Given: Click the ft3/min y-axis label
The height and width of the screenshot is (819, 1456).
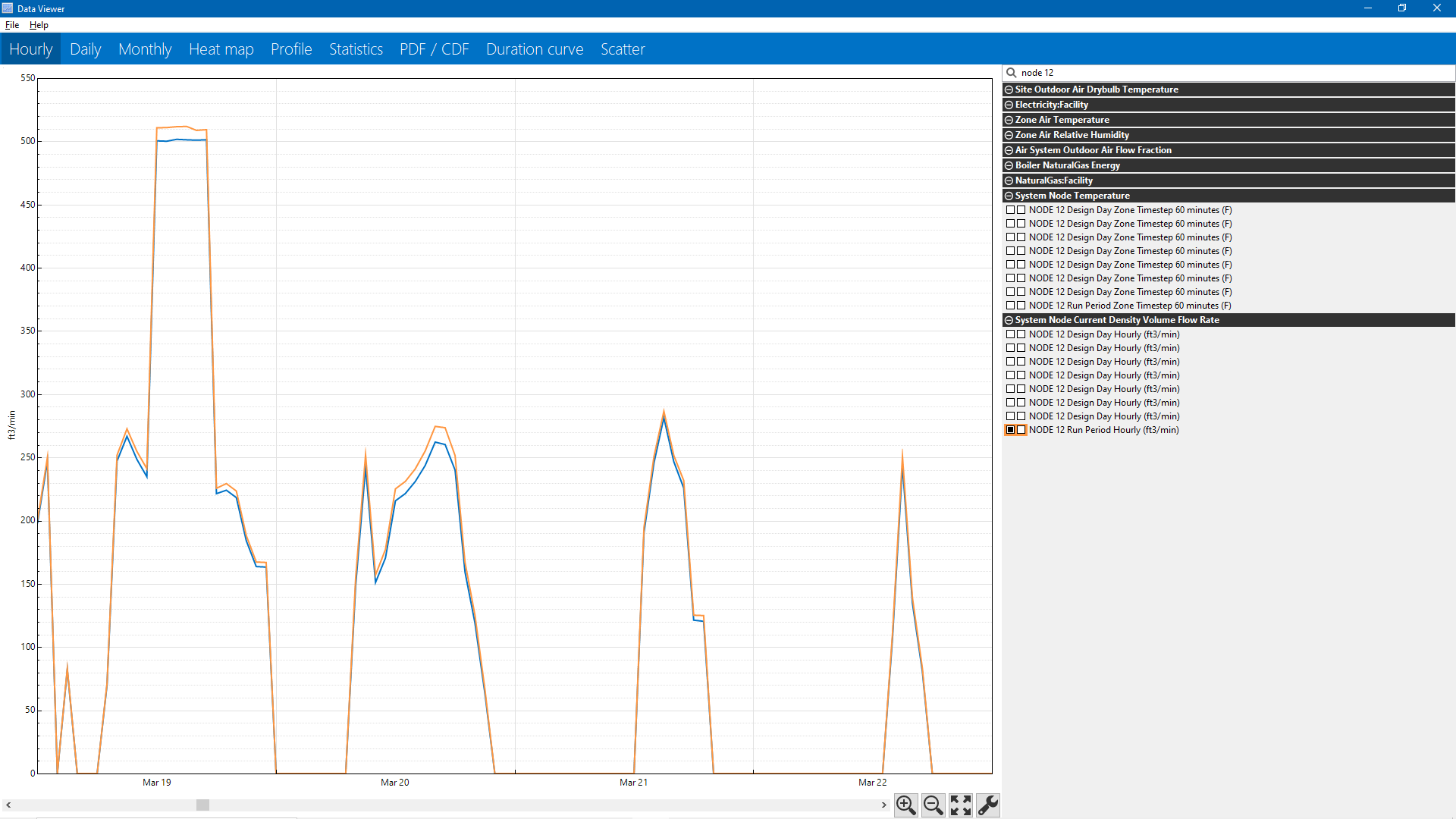Looking at the screenshot, I should click(11, 425).
